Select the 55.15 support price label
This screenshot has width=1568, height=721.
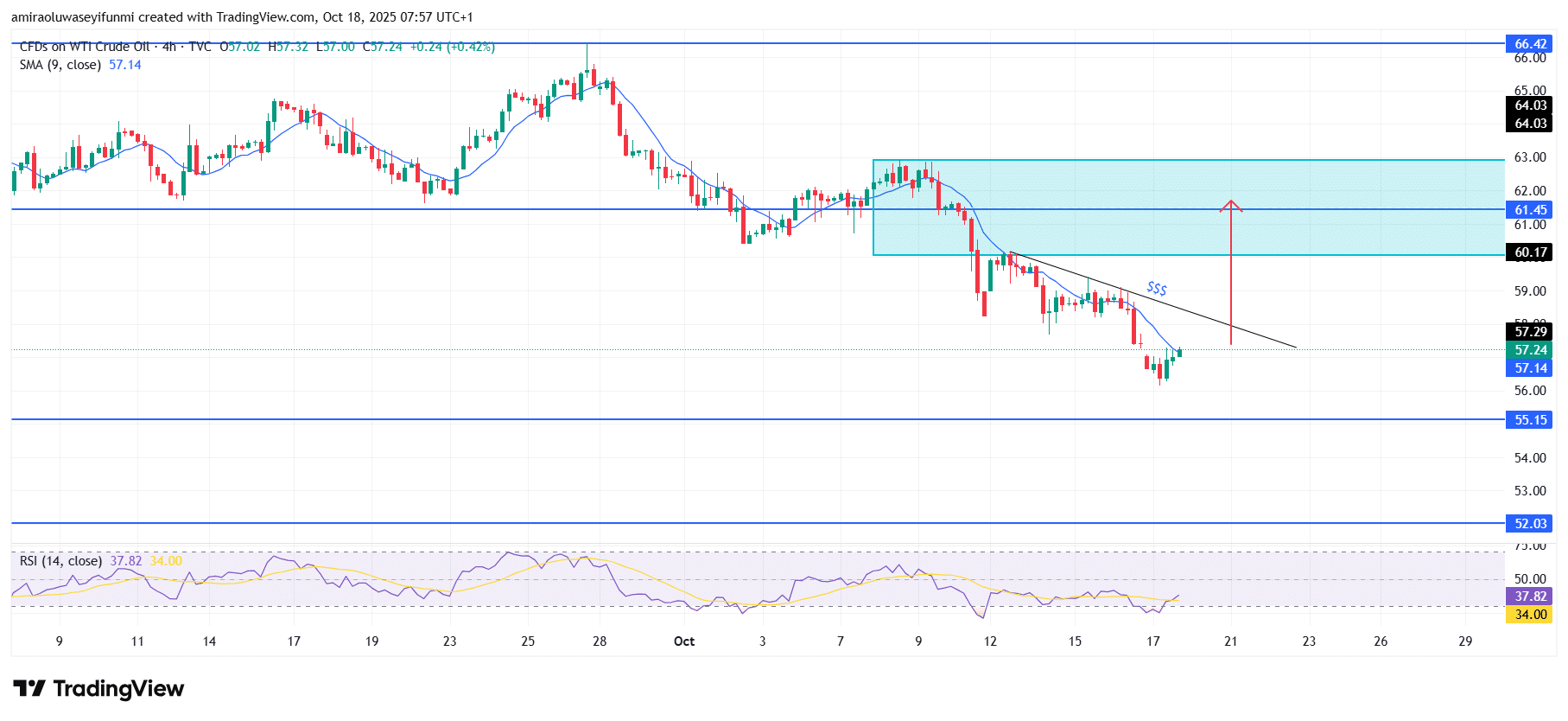pyautogui.click(x=1529, y=420)
